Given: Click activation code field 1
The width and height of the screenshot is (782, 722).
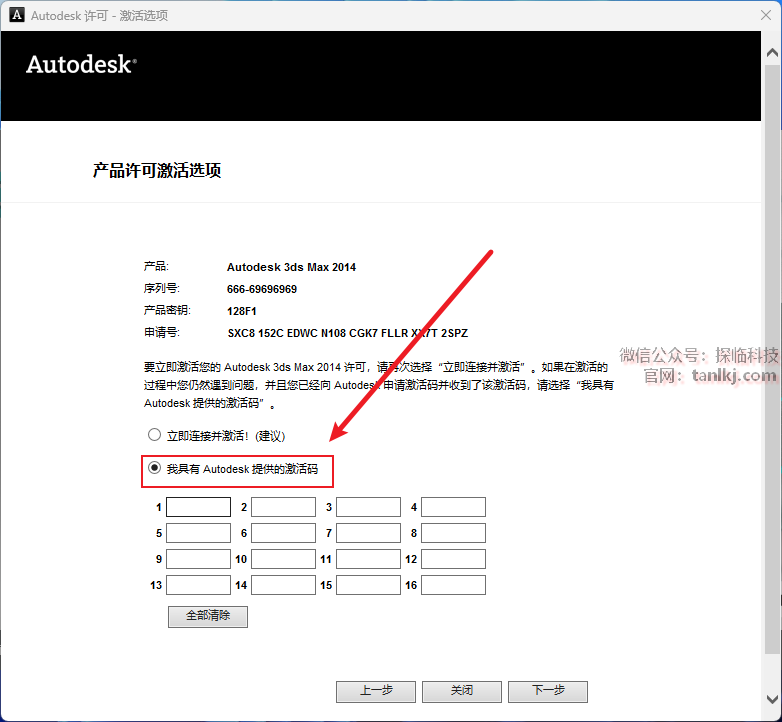Looking at the screenshot, I should coord(198,507).
